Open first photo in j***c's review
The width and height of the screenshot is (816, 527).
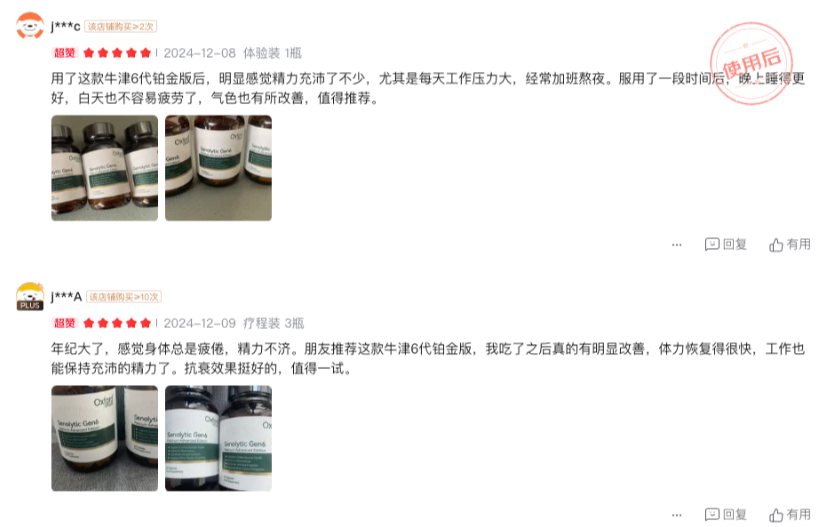105,168
